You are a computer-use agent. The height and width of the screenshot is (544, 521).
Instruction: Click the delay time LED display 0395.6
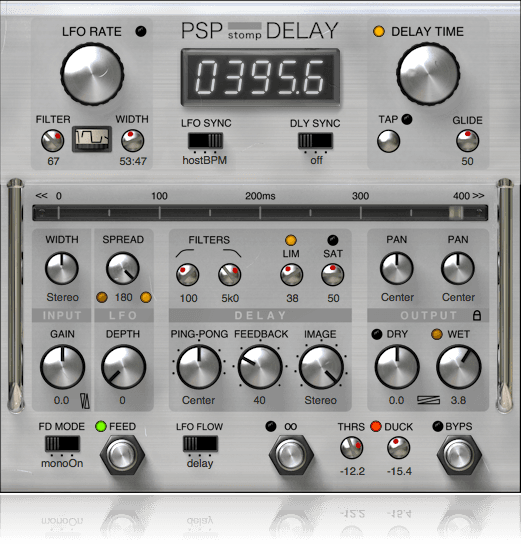click(260, 77)
